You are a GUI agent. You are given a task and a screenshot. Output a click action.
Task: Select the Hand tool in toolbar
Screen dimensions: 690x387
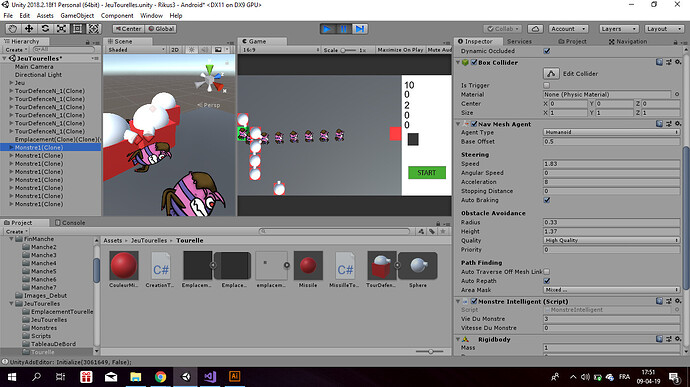coord(12,29)
